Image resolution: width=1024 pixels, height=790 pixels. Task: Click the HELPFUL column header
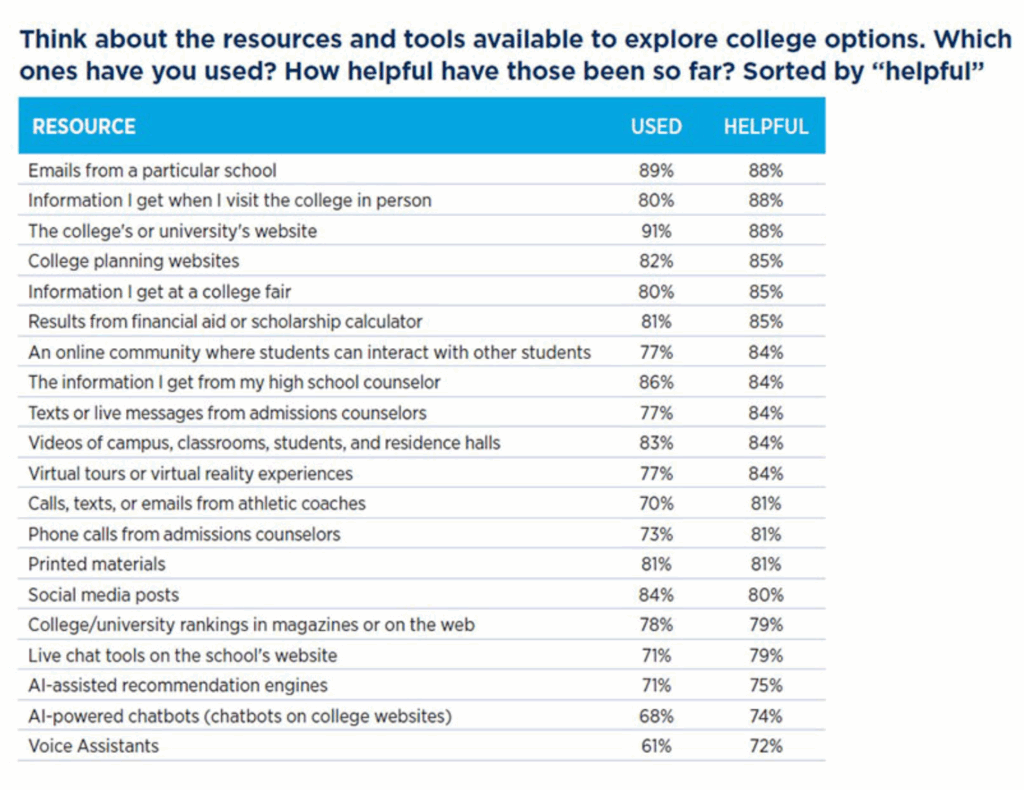pyautogui.click(x=766, y=127)
